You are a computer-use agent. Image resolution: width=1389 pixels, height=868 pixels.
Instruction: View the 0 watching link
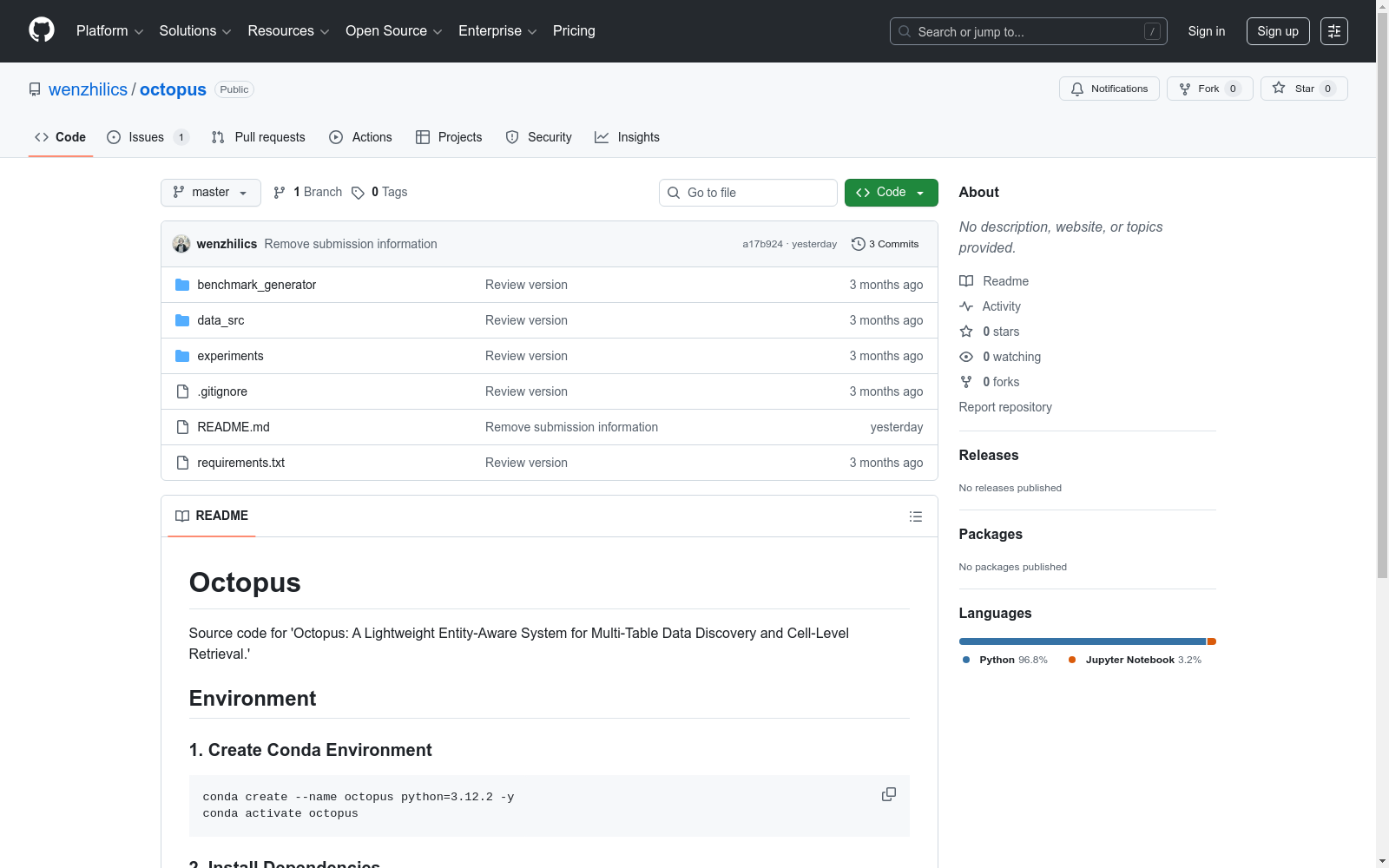click(1000, 357)
